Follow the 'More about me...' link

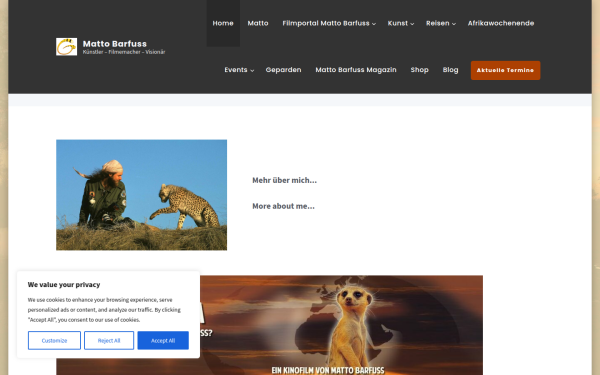[x=284, y=206]
